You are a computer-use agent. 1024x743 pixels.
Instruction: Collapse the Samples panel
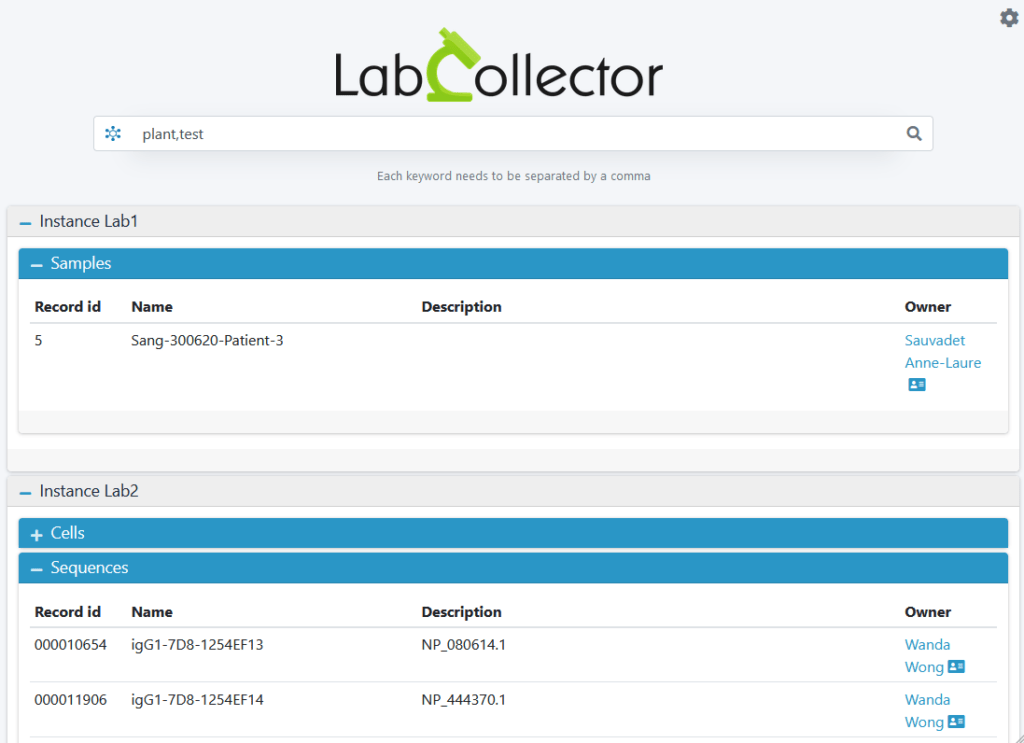click(37, 264)
